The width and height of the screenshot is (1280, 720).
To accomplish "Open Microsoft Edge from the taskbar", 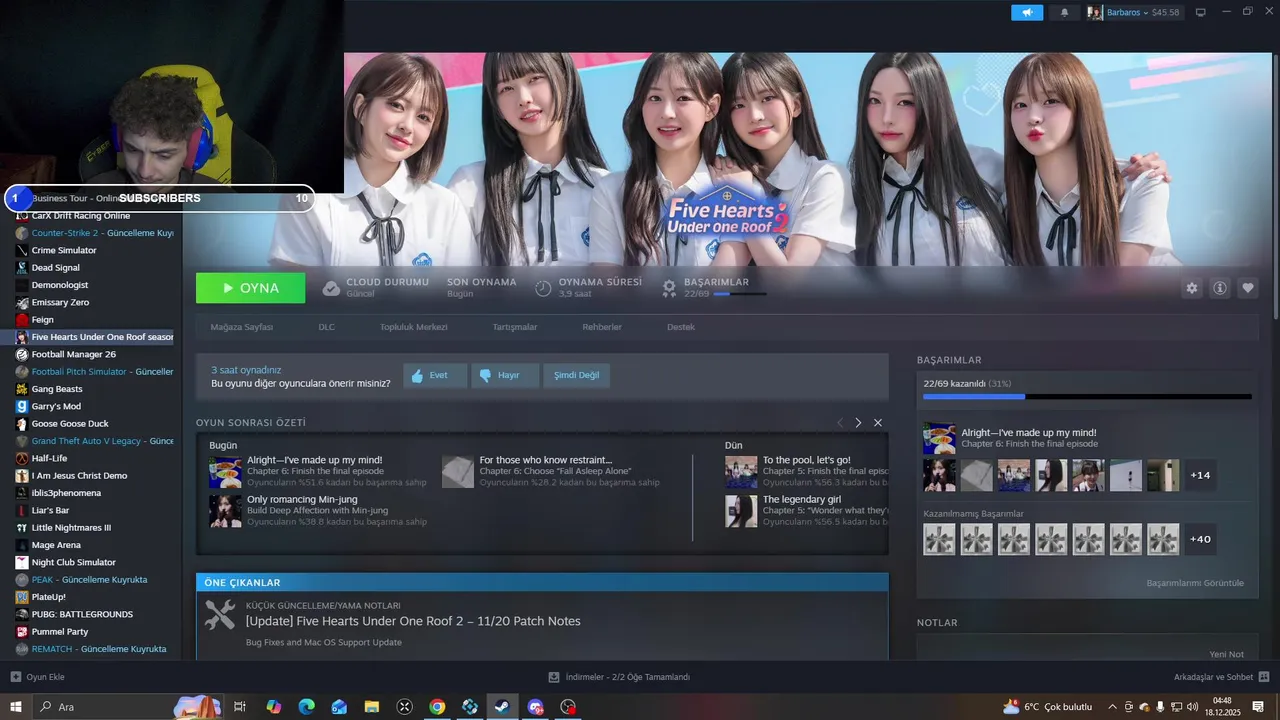I will point(306,707).
